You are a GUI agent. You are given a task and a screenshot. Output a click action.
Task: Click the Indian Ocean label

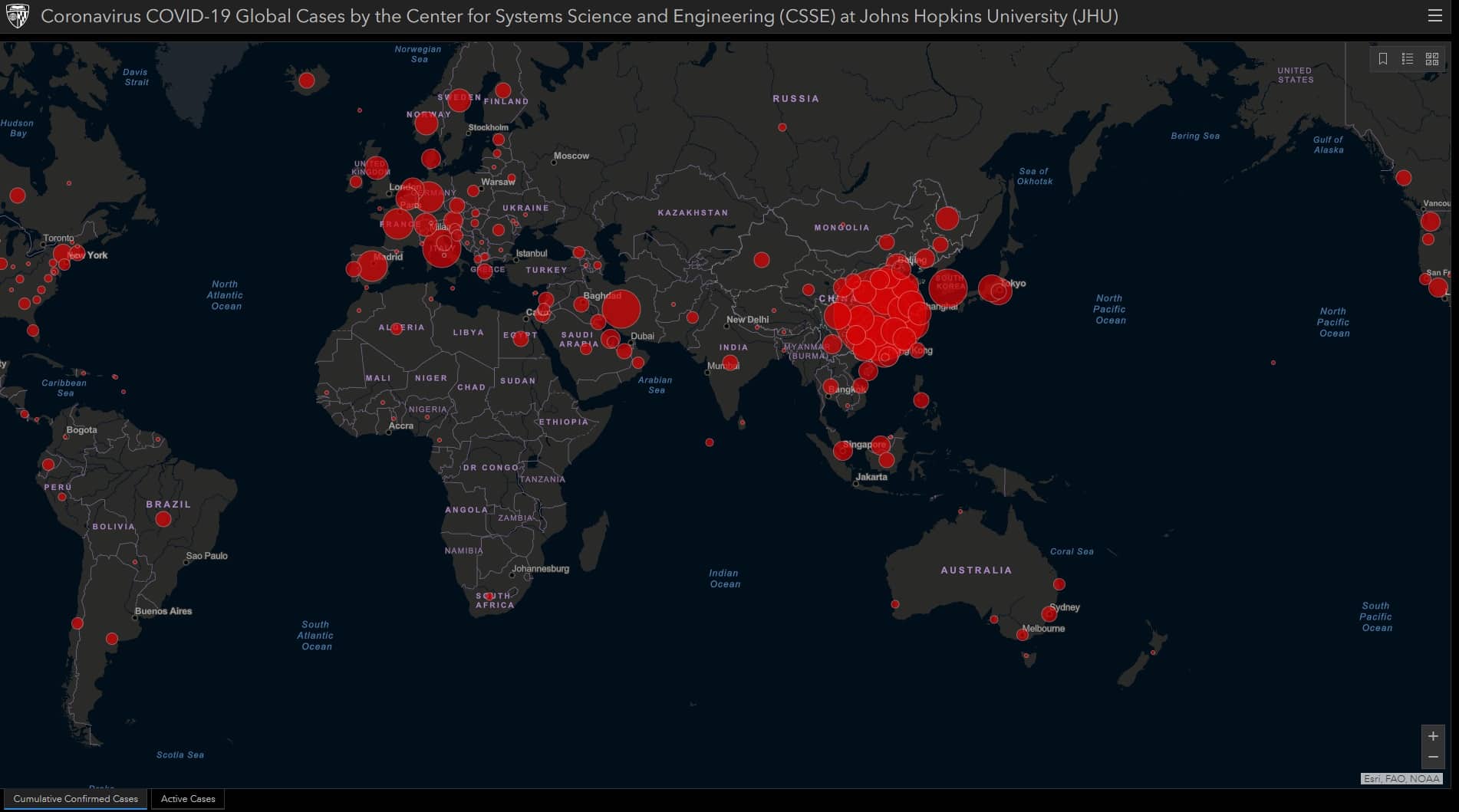pyautogui.click(x=724, y=578)
